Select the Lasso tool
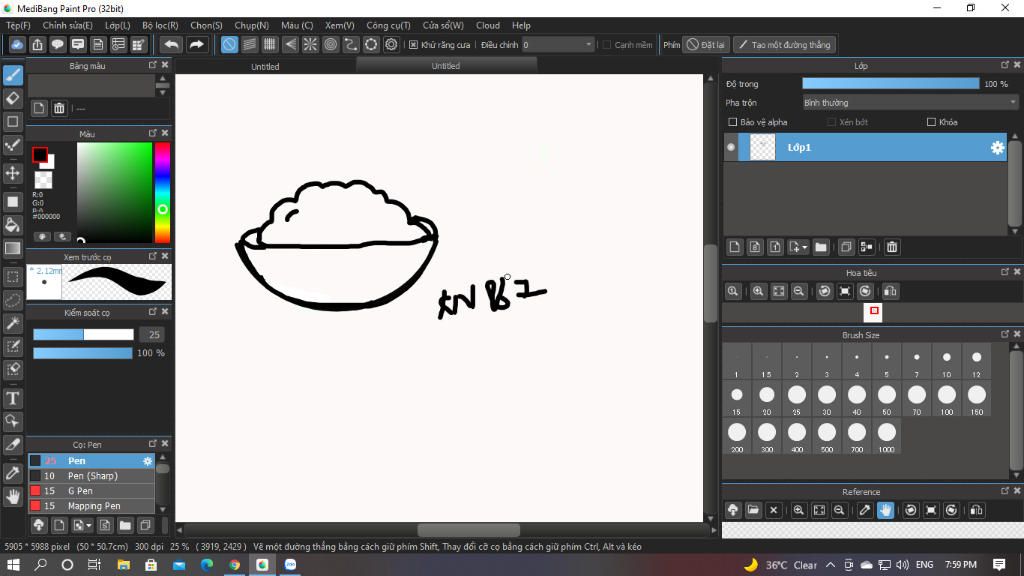 click(x=12, y=300)
